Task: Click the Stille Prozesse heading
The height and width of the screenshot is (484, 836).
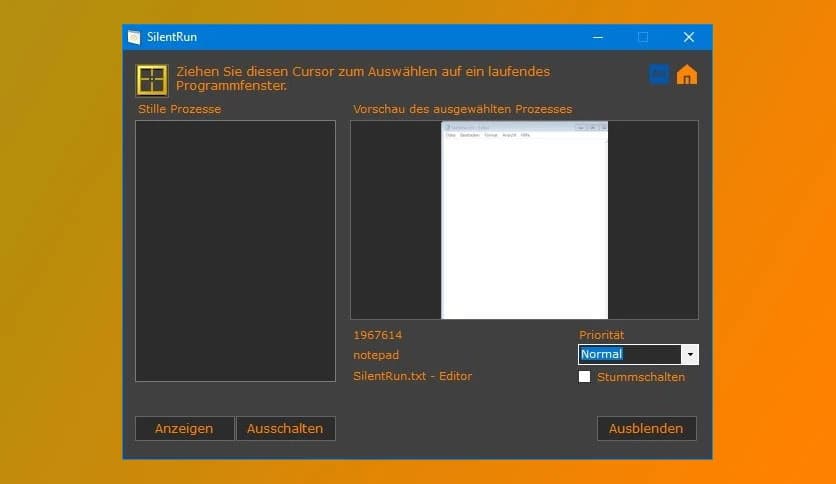Action: coord(180,109)
